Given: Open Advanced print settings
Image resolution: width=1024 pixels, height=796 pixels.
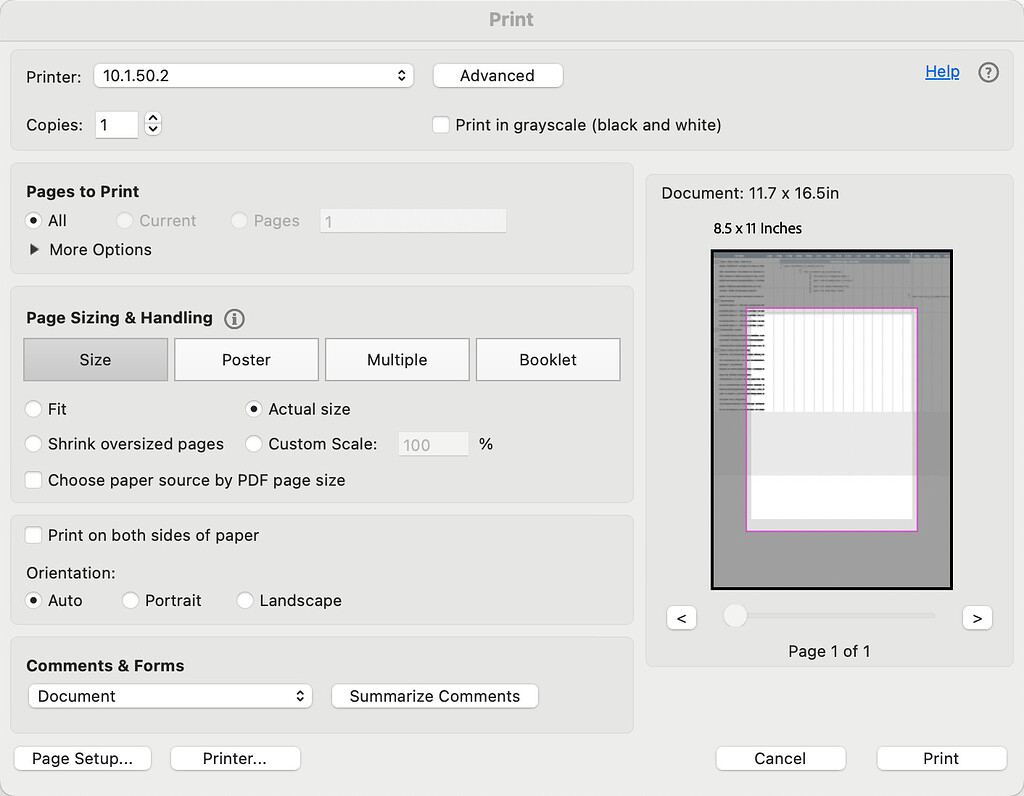Looking at the screenshot, I should (x=497, y=75).
